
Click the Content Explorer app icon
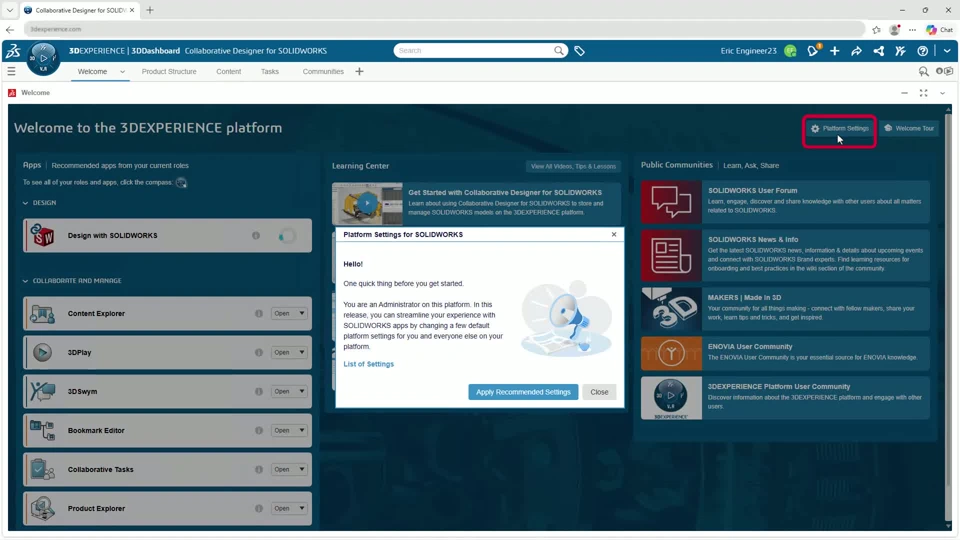(42, 313)
